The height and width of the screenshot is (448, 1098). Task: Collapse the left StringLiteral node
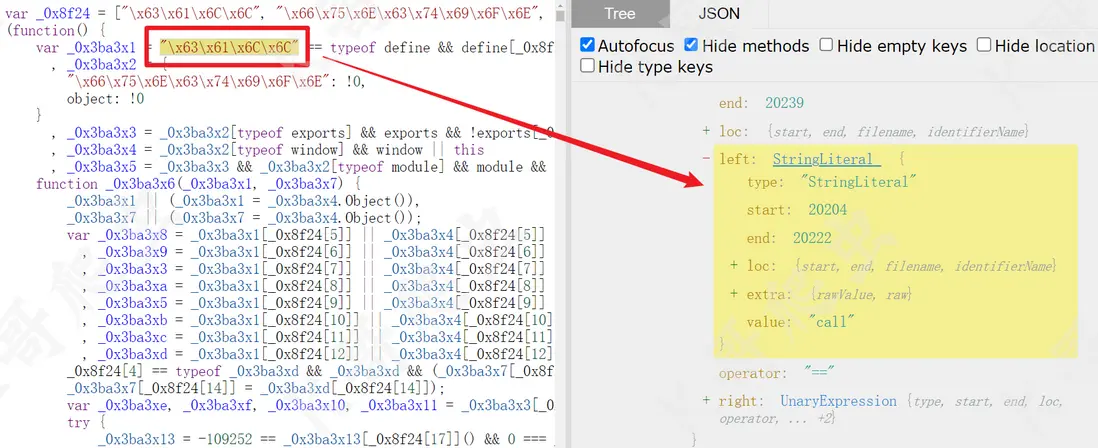pyautogui.click(x=707, y=160)
